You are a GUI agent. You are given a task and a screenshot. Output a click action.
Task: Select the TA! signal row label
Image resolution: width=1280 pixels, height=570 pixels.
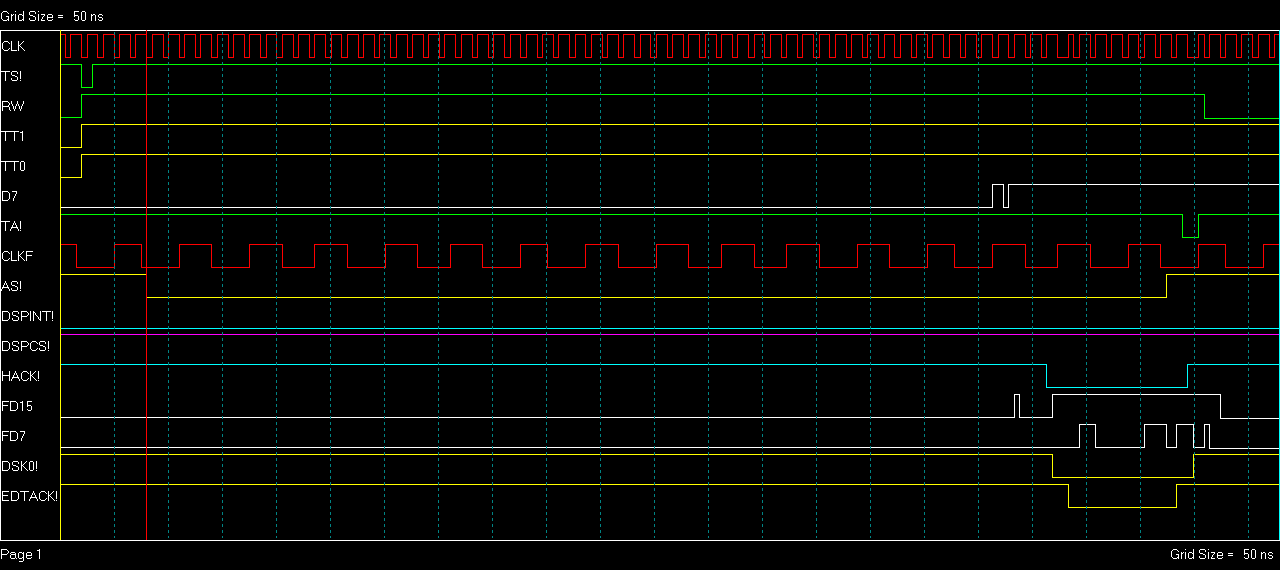(x=12, y=227)
